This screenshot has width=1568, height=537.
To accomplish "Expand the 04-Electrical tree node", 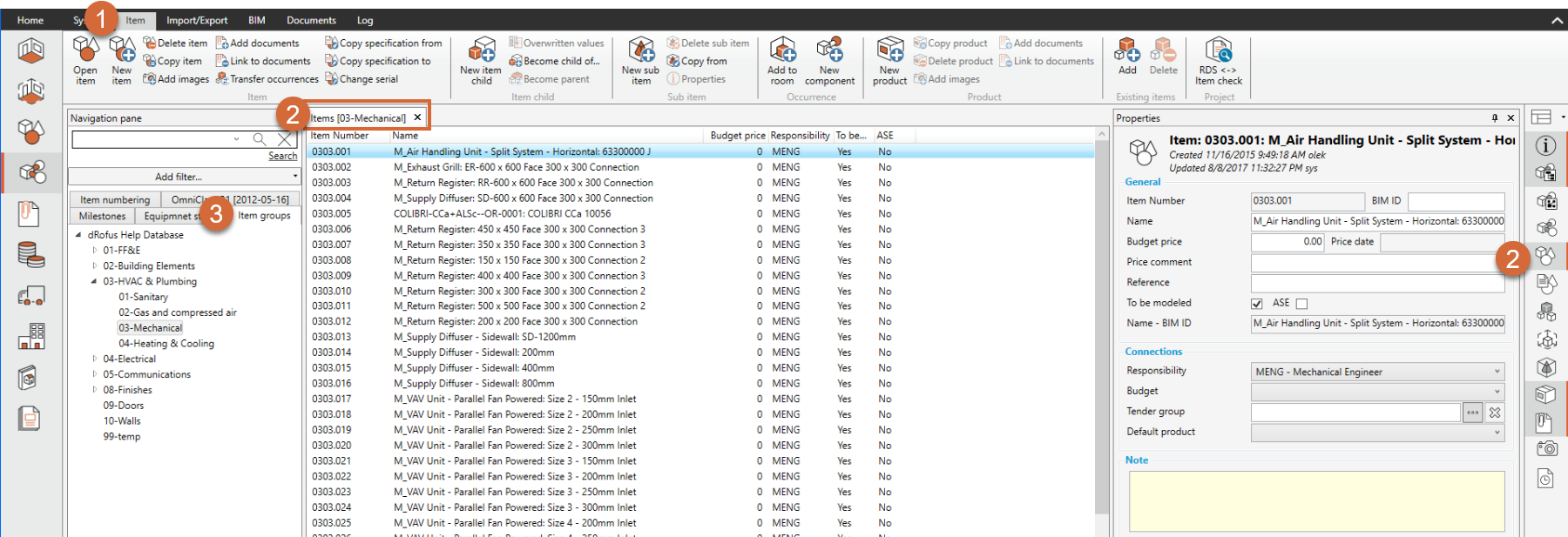I will (95, 359).
